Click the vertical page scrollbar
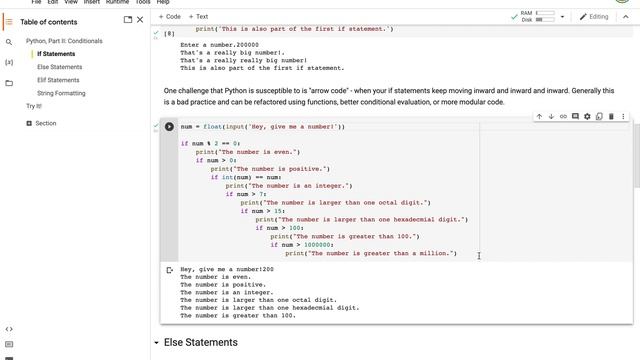Viewport: 640px width, 360px height. (x=637, y=155)
